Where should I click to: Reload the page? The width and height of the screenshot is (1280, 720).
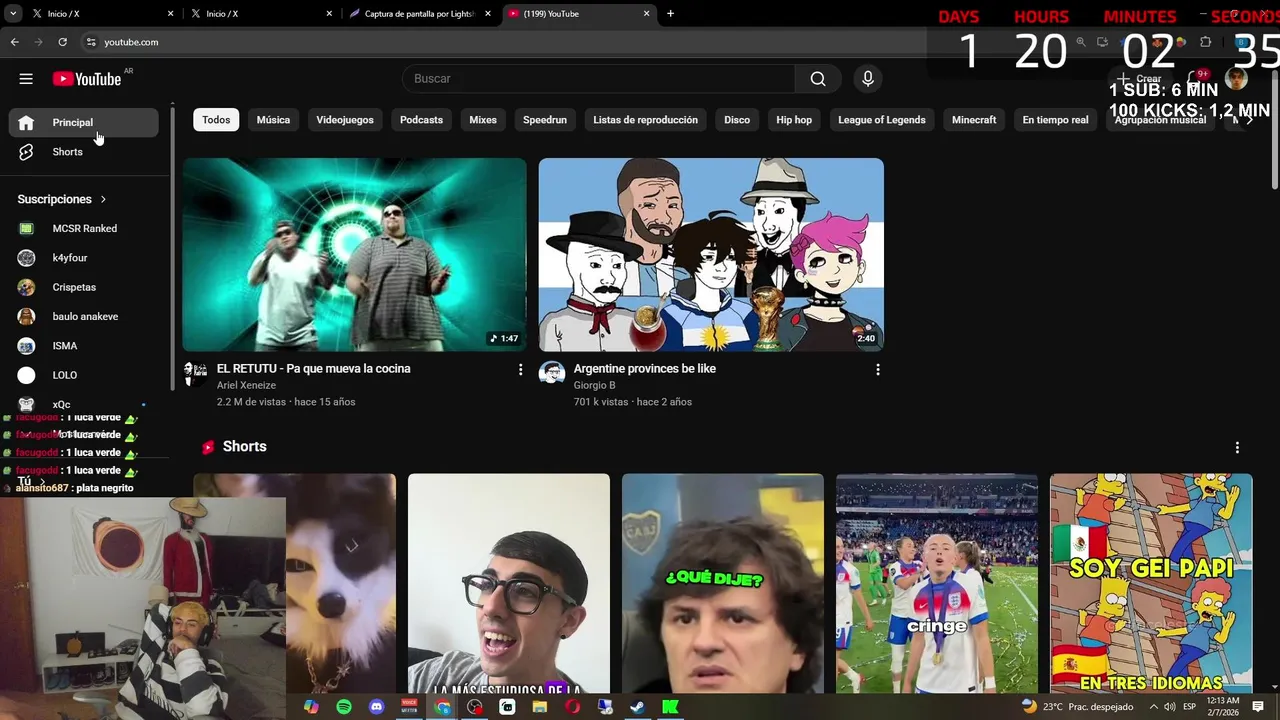(62, 42)
